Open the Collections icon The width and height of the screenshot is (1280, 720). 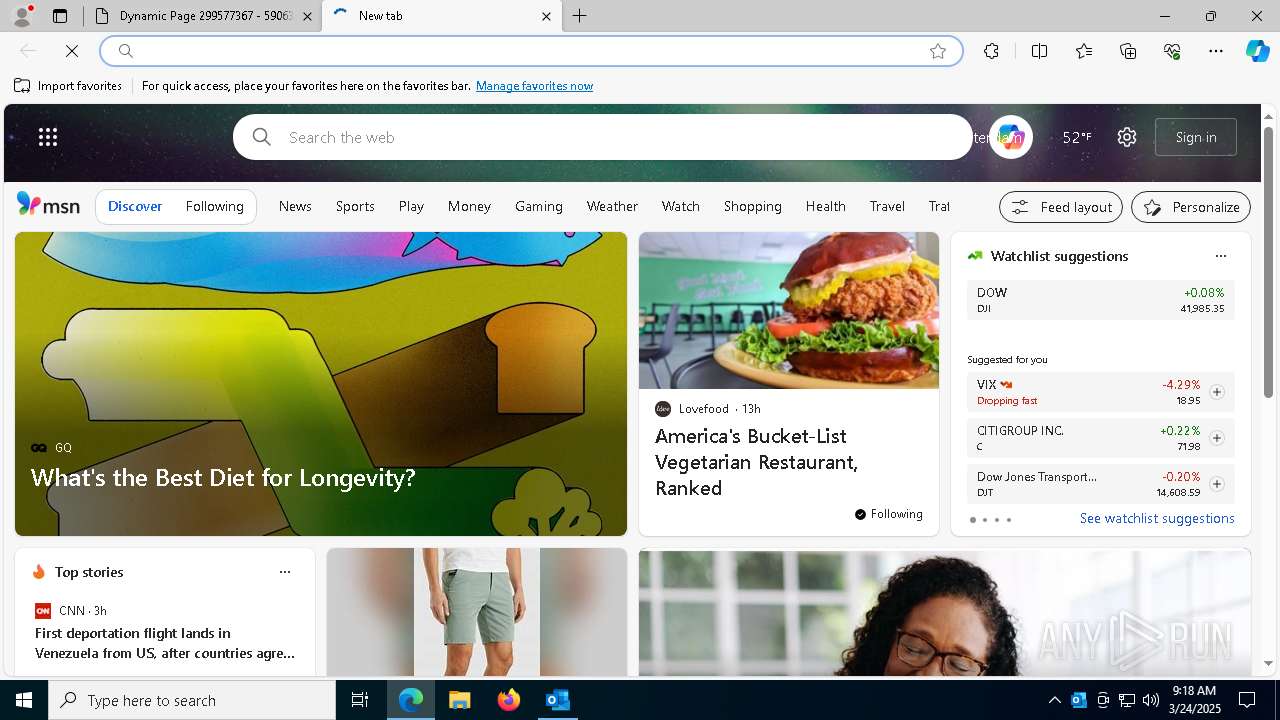(x=1128, y=51)
